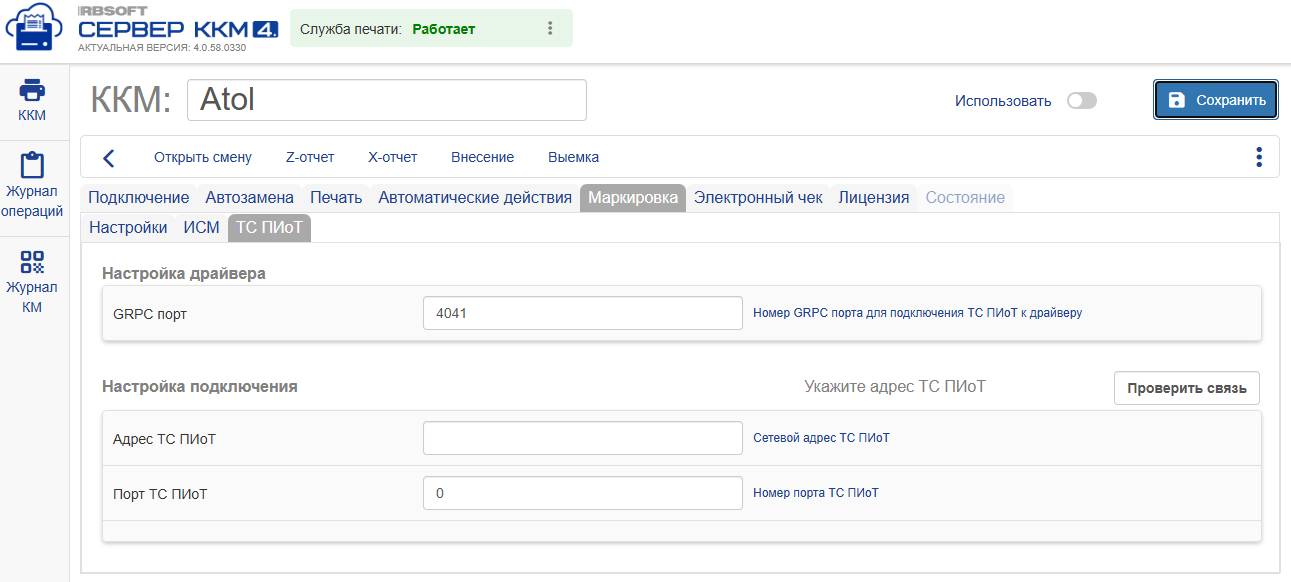The image size is (1291, 582).
Task: Open the Настройки sub-tab
Action: point(128,228)
